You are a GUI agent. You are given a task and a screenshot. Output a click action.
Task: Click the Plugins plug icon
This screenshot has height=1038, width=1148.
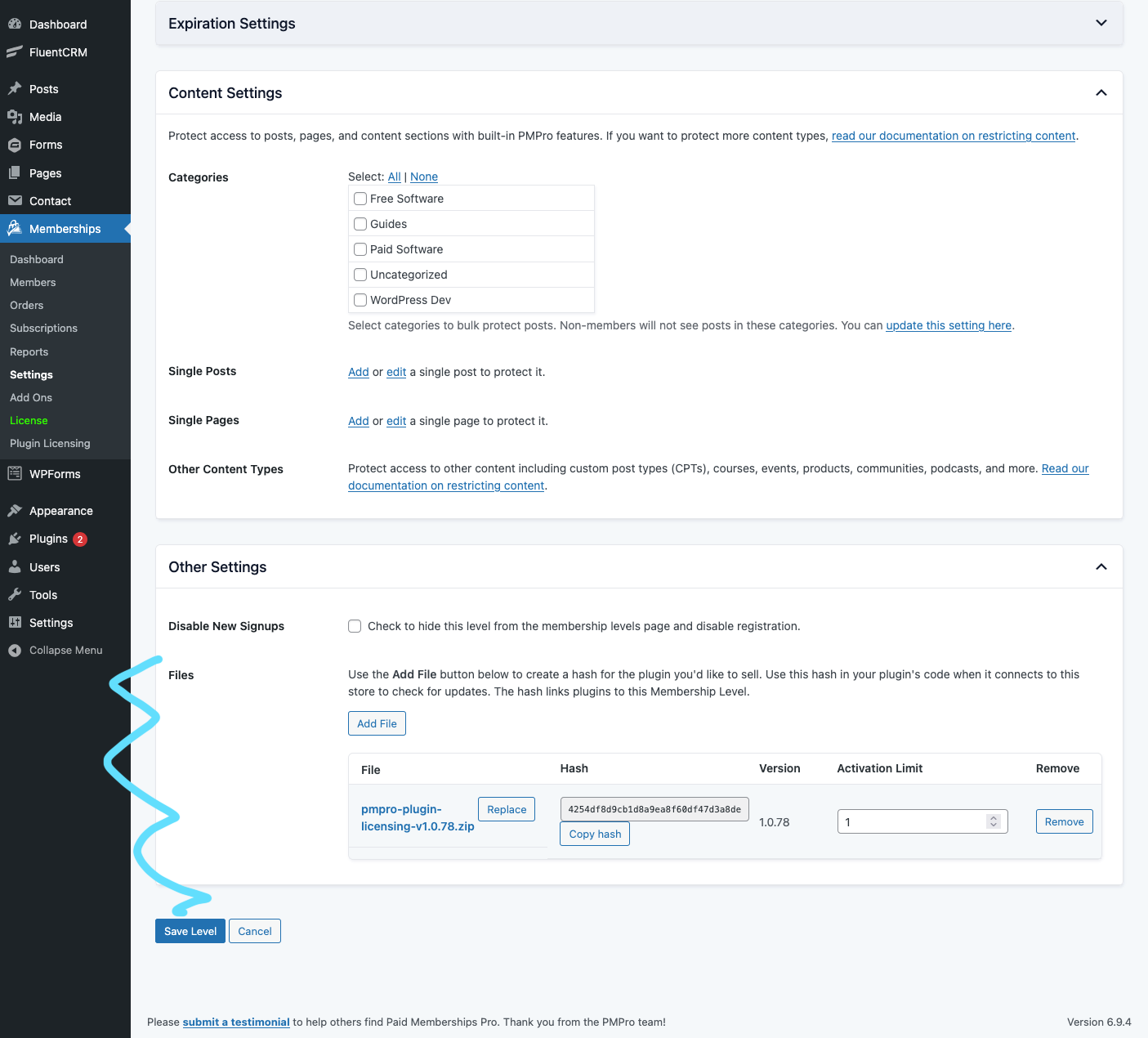click(x=15, y=539)
